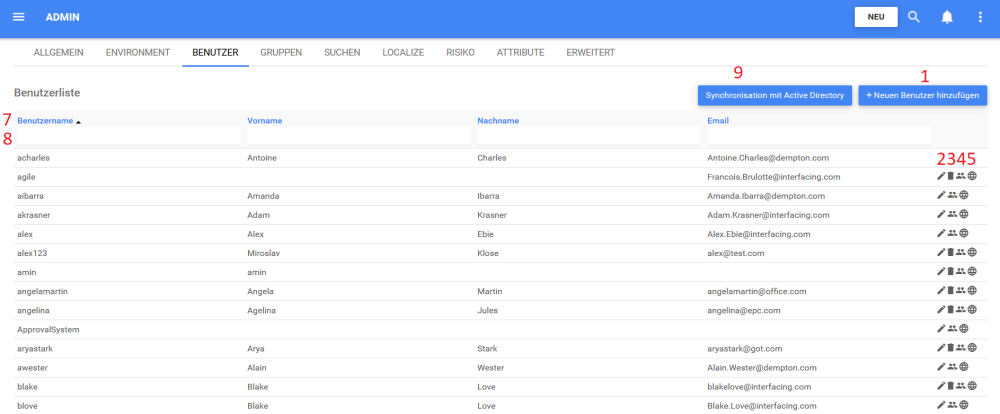Click the NEU button in header

click(x=875, y=17)
